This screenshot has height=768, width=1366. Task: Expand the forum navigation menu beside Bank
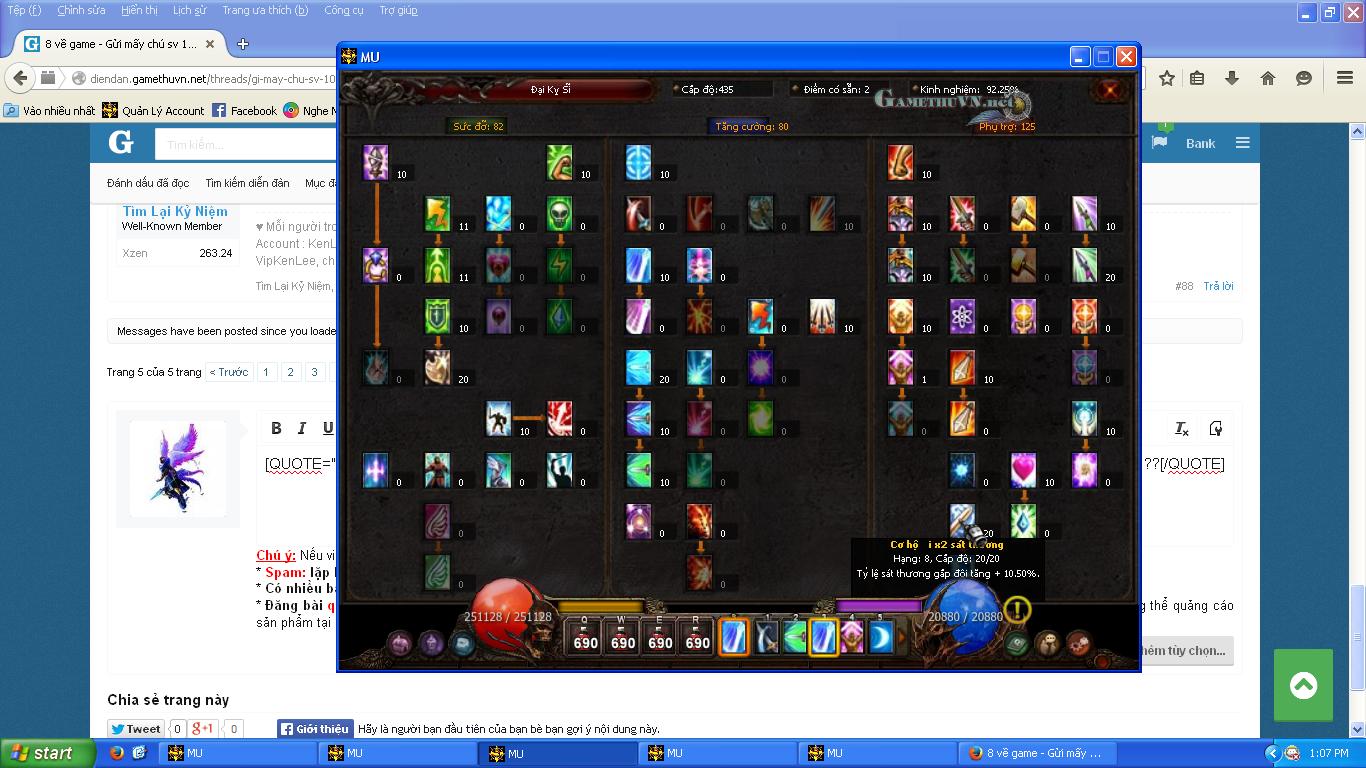pos(1242,143)
